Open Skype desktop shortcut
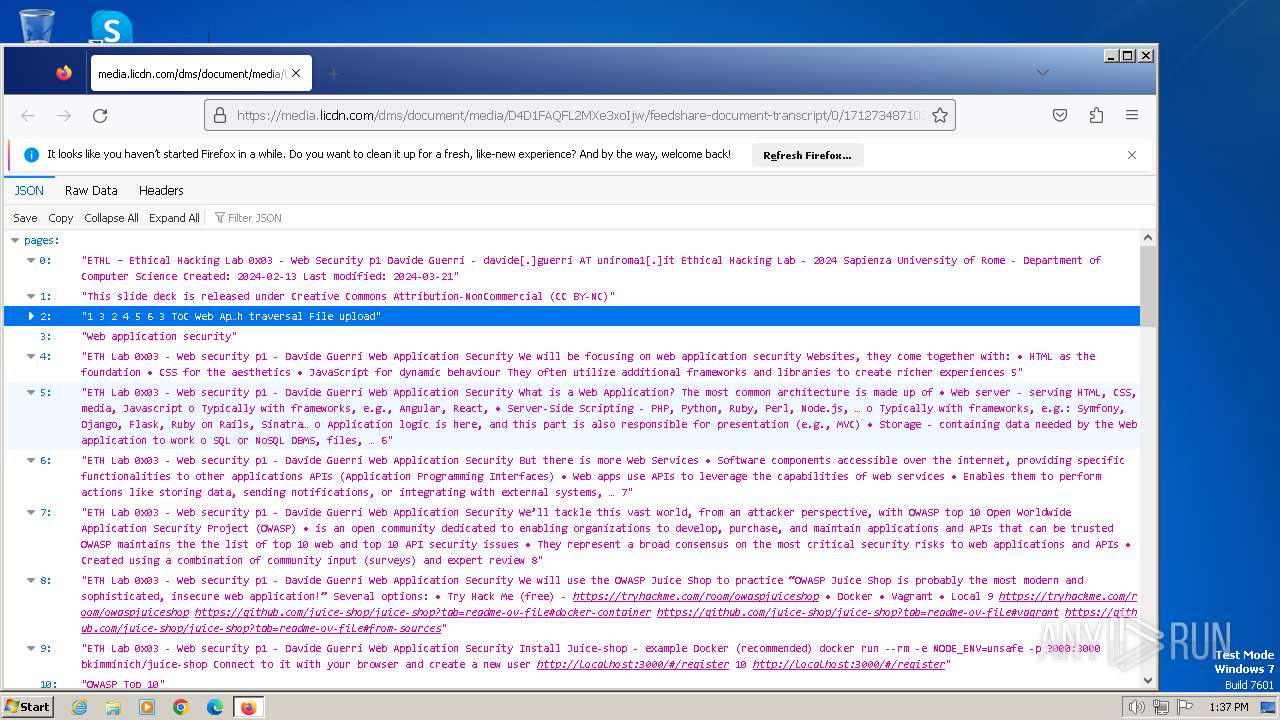Viewport: 1280px width, 720px height. point(111,27)
